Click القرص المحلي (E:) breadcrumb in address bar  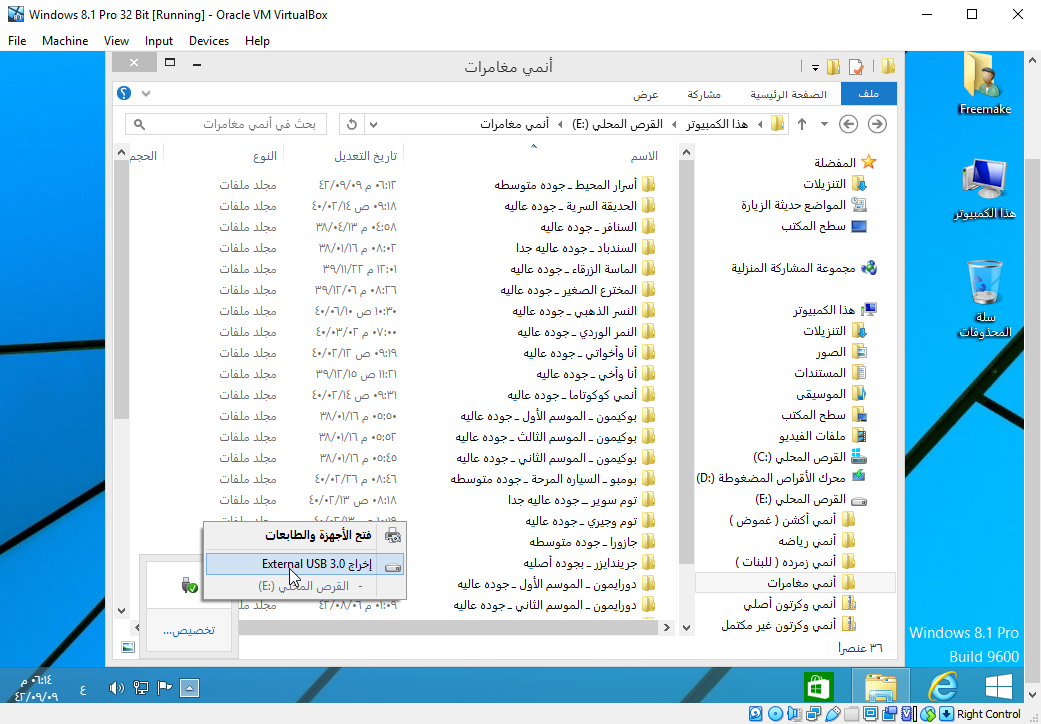coord(617,124)
